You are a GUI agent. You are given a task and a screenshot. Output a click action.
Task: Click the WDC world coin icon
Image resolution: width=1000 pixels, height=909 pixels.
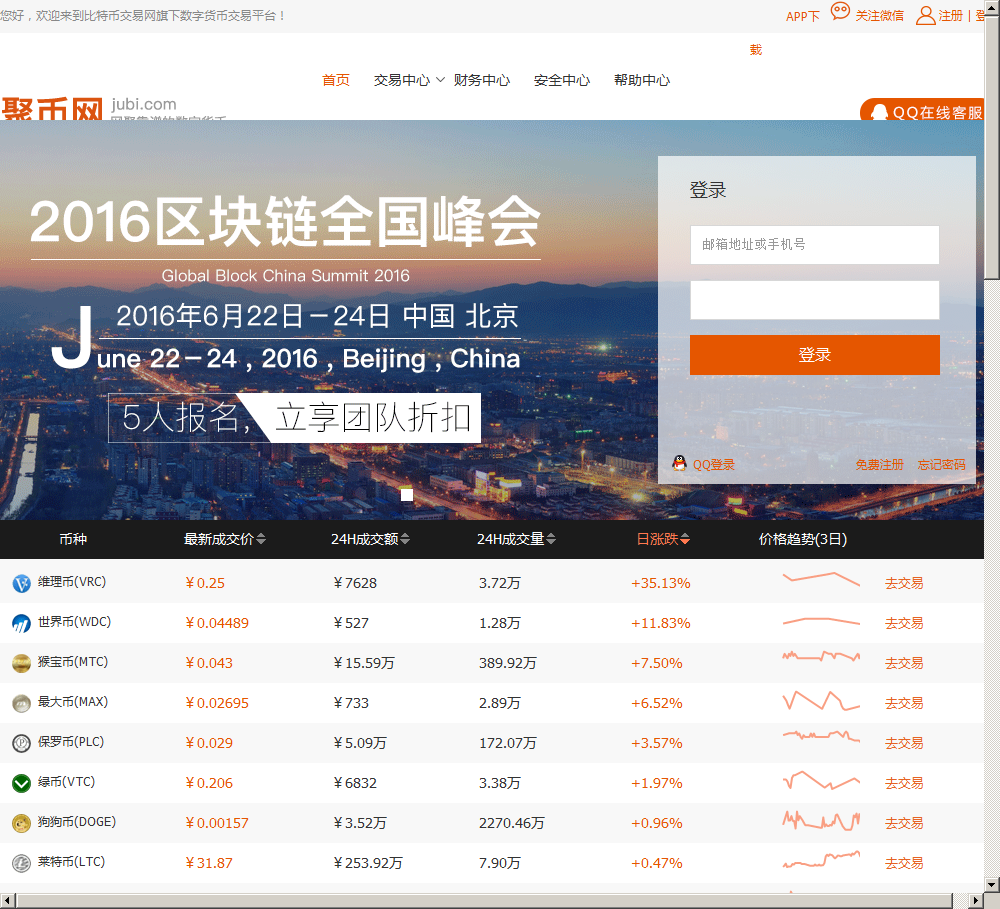[x=22, y=623]
